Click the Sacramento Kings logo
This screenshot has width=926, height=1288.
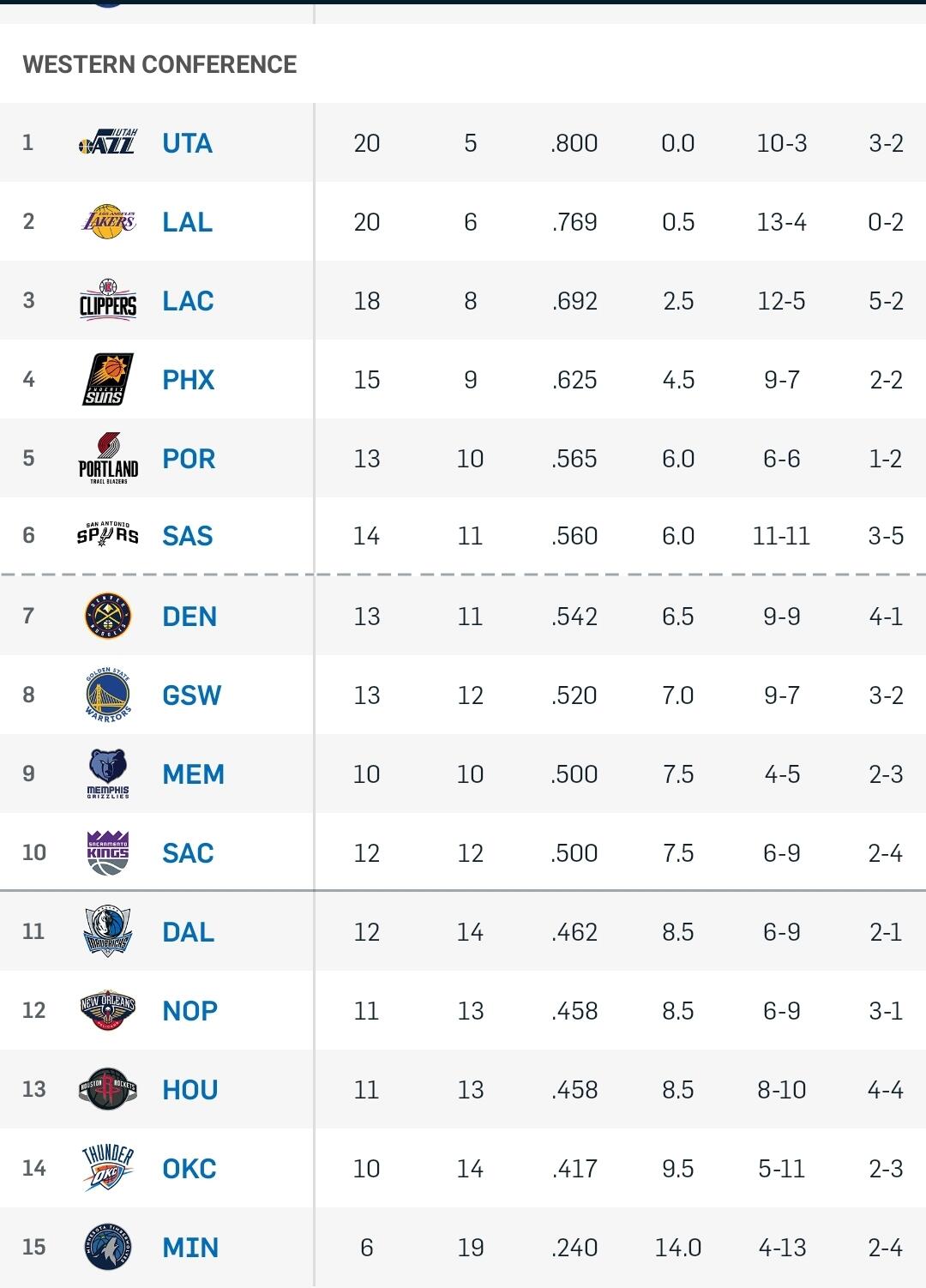(108, 852)
